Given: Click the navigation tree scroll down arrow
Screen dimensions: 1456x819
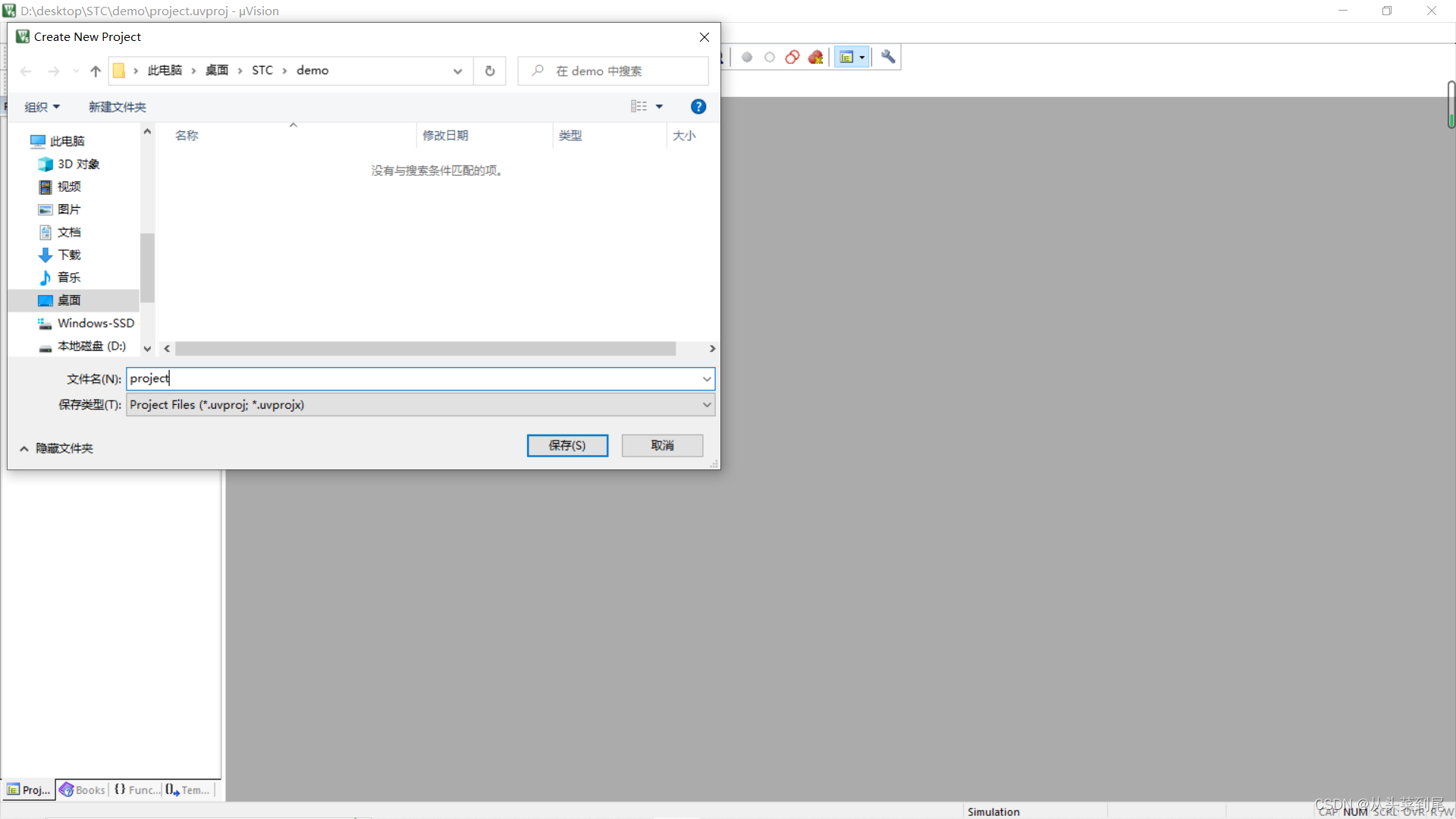Looking at the screenshot, I should pos(147,349).
